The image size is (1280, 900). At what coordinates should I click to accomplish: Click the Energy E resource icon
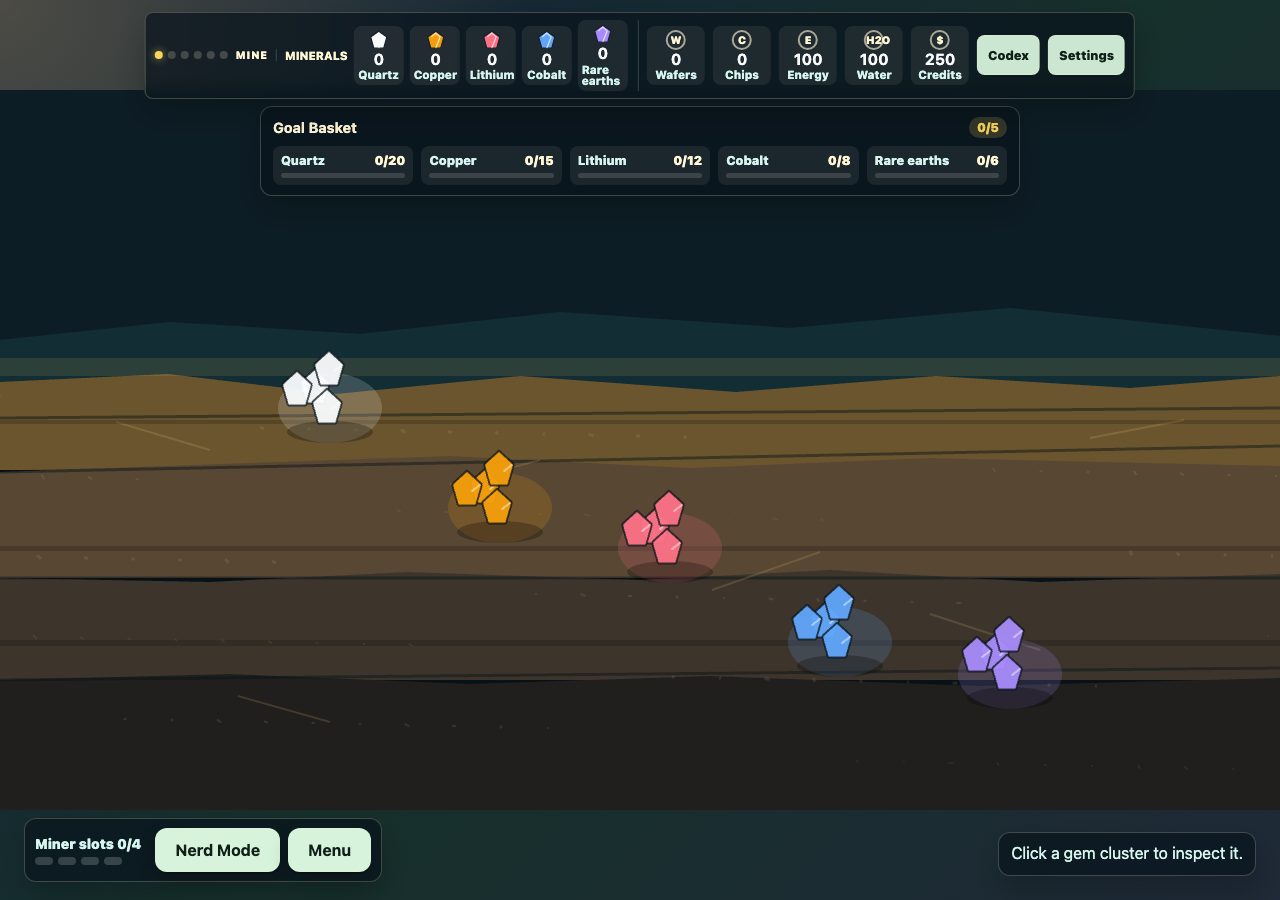tap(807, 40)
